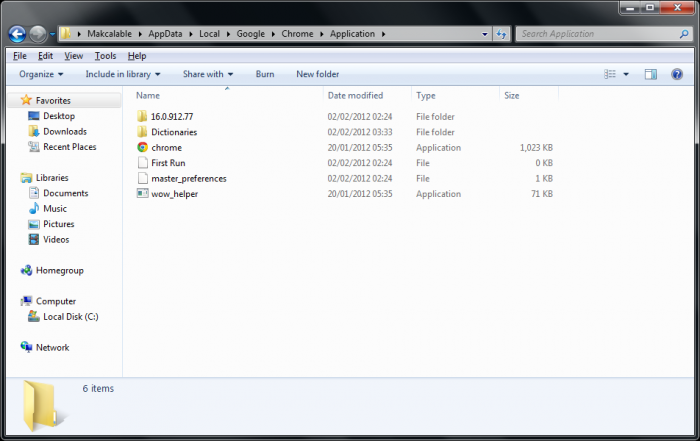Open the View menu
The height and width of the screenshot is (441, 700).
point(74,56)
